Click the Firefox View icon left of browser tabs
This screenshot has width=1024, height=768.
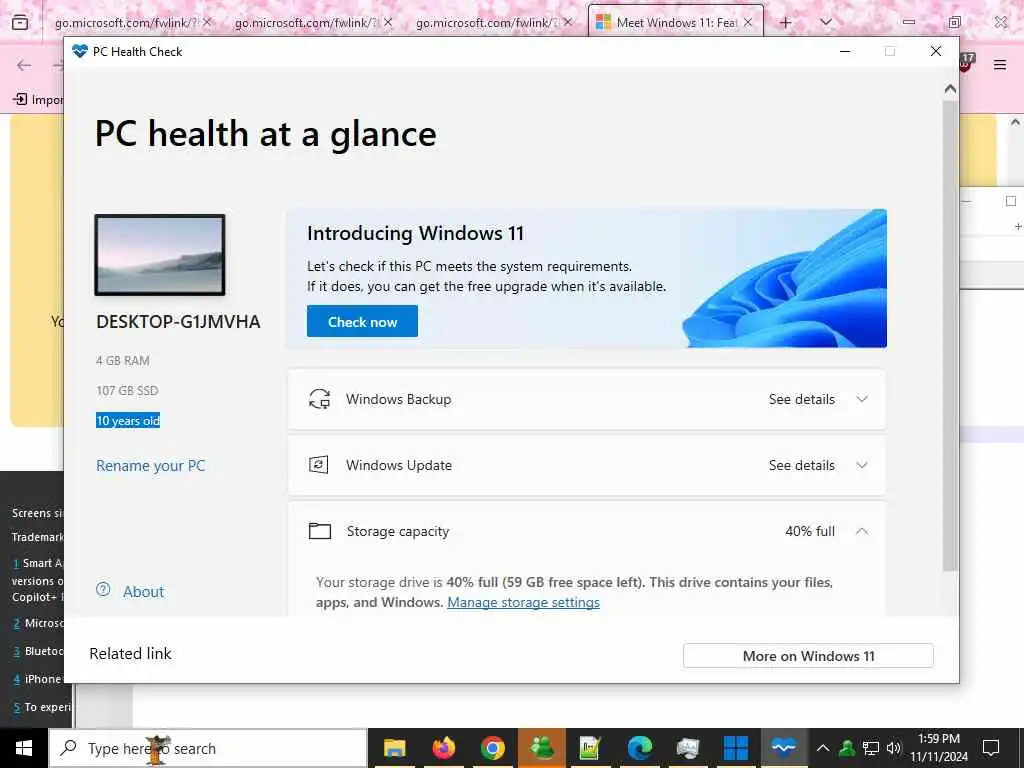(x=20, y=22)
